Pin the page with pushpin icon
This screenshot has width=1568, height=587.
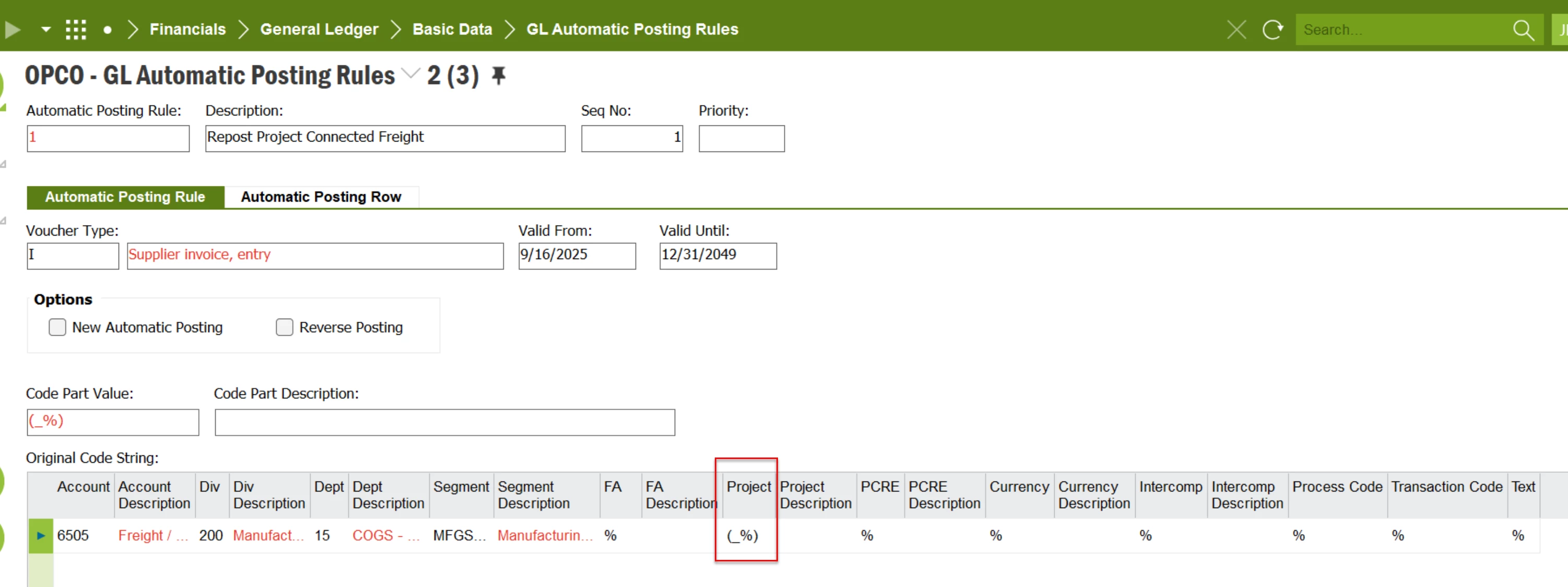pyautogui.click(x=499, y=76)
